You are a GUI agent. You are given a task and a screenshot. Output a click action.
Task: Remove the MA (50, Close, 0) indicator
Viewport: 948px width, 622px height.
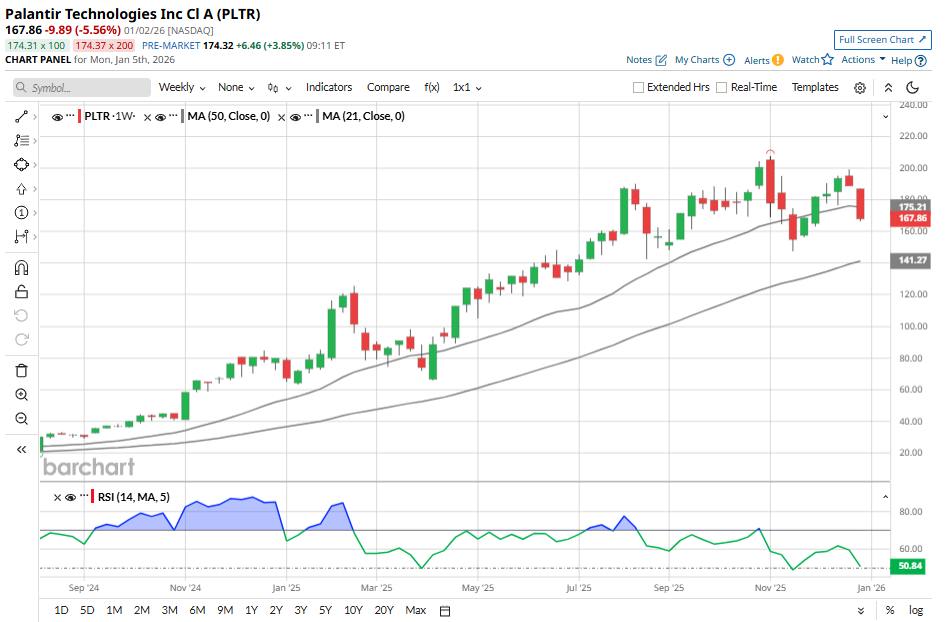147,118
